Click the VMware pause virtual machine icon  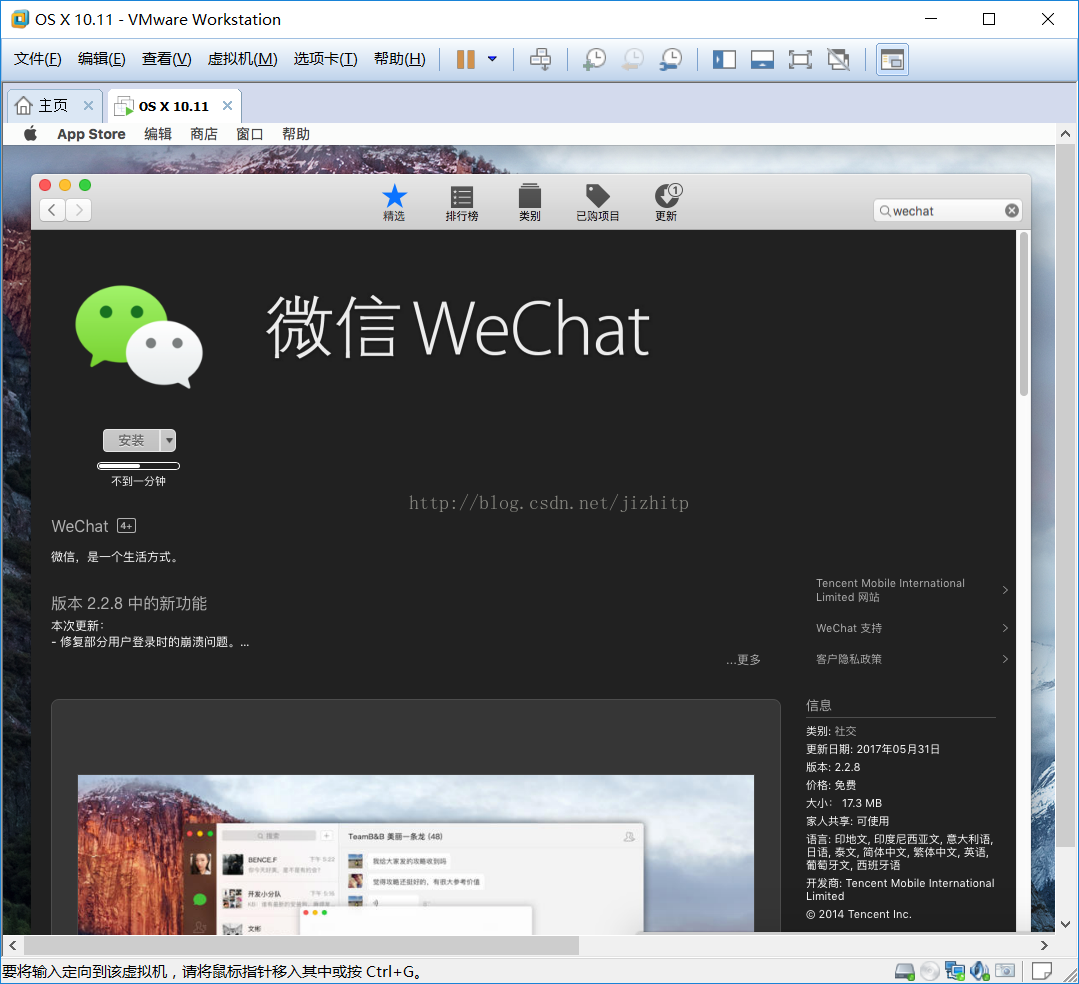click(x=465, y=60)
